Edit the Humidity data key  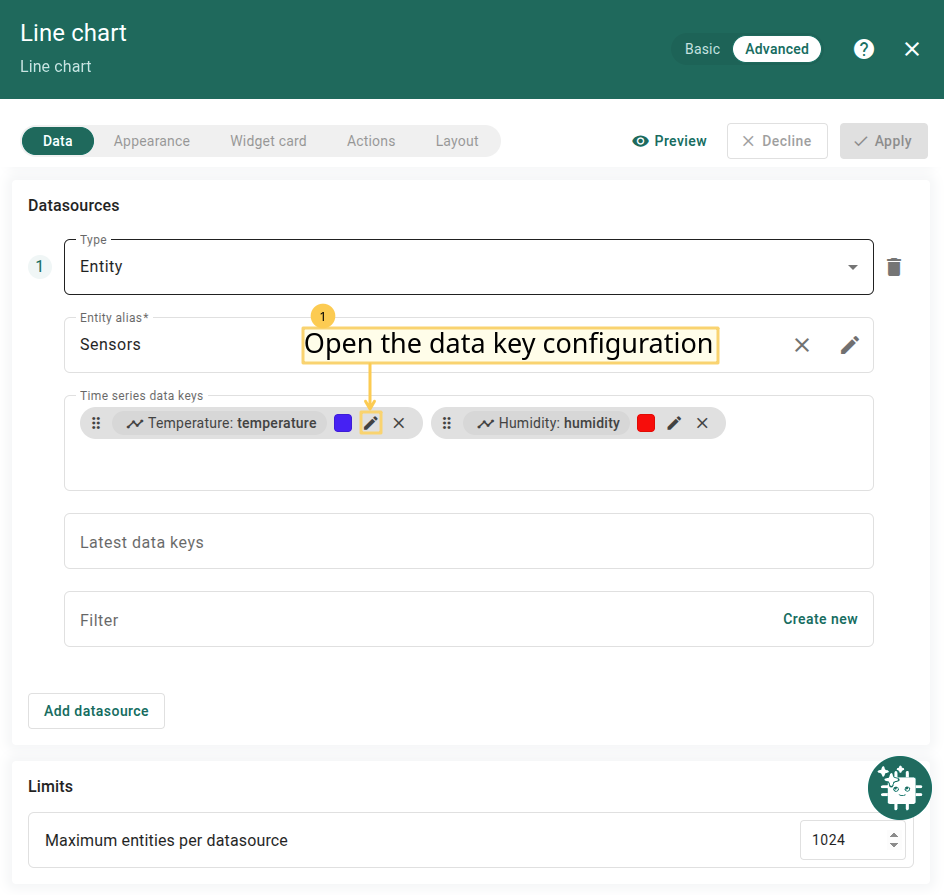click(674, 423)
